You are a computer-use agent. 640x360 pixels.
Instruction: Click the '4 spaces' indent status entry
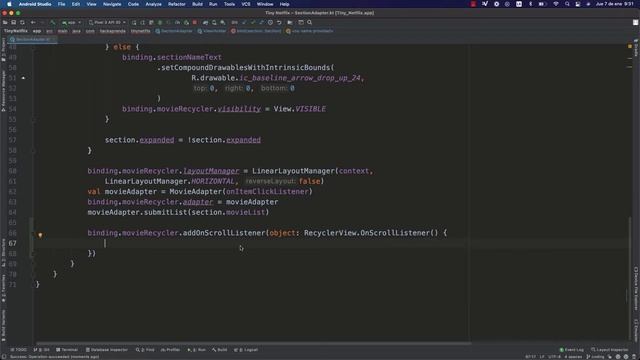(573, 357)
